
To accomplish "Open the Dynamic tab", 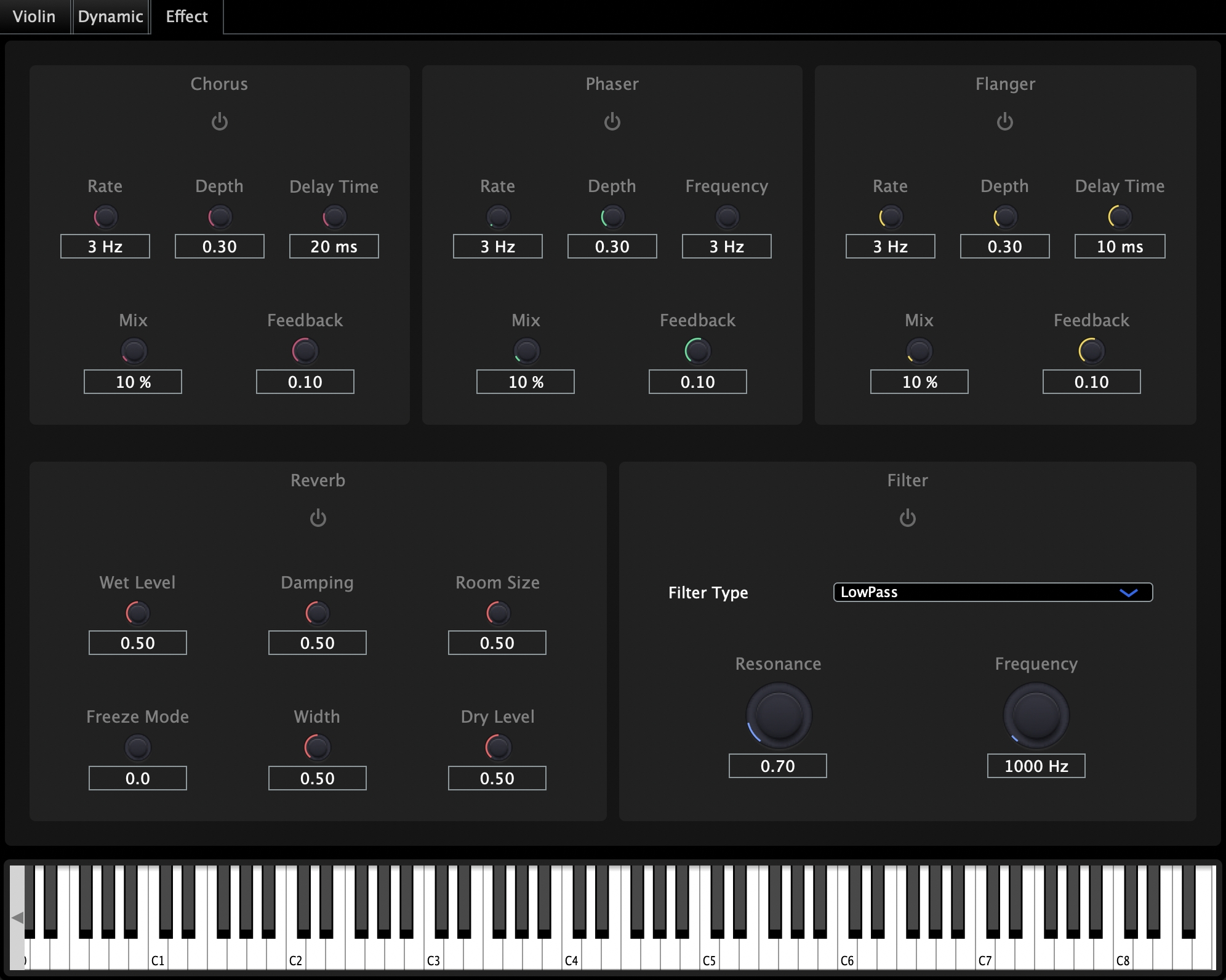I will pos(111,17).
